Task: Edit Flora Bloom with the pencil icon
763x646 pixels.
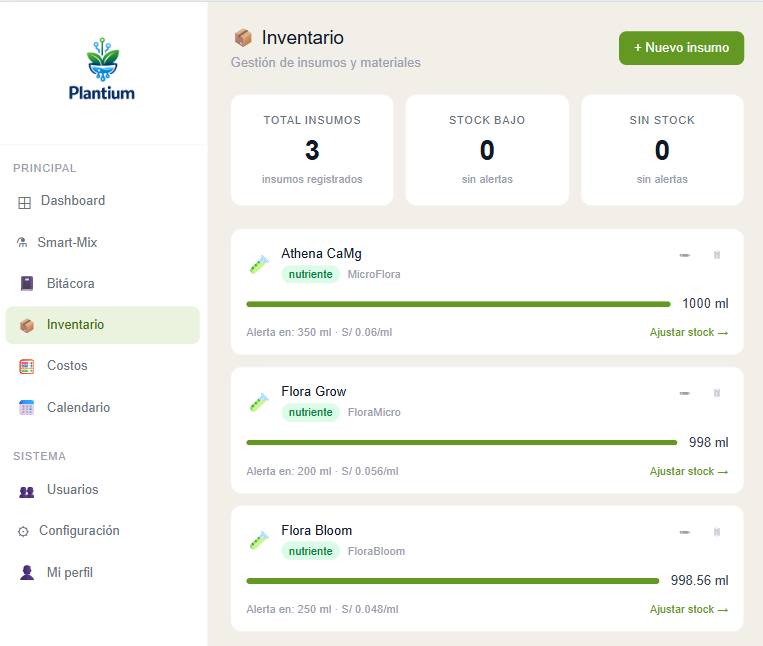Action: coord(685,532)
